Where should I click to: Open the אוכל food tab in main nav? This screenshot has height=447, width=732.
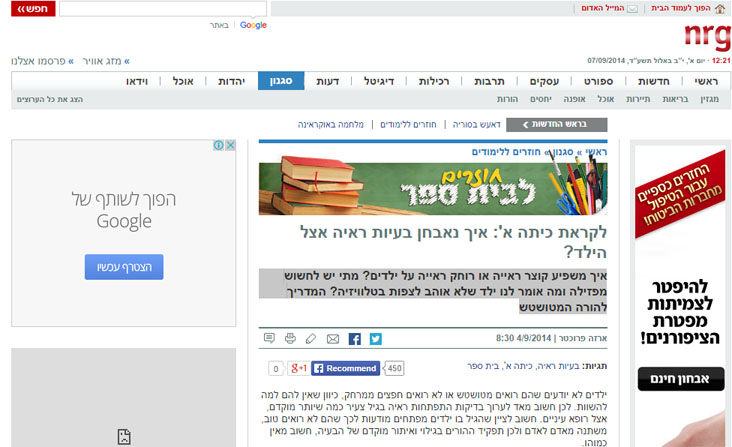coord(183,81)
